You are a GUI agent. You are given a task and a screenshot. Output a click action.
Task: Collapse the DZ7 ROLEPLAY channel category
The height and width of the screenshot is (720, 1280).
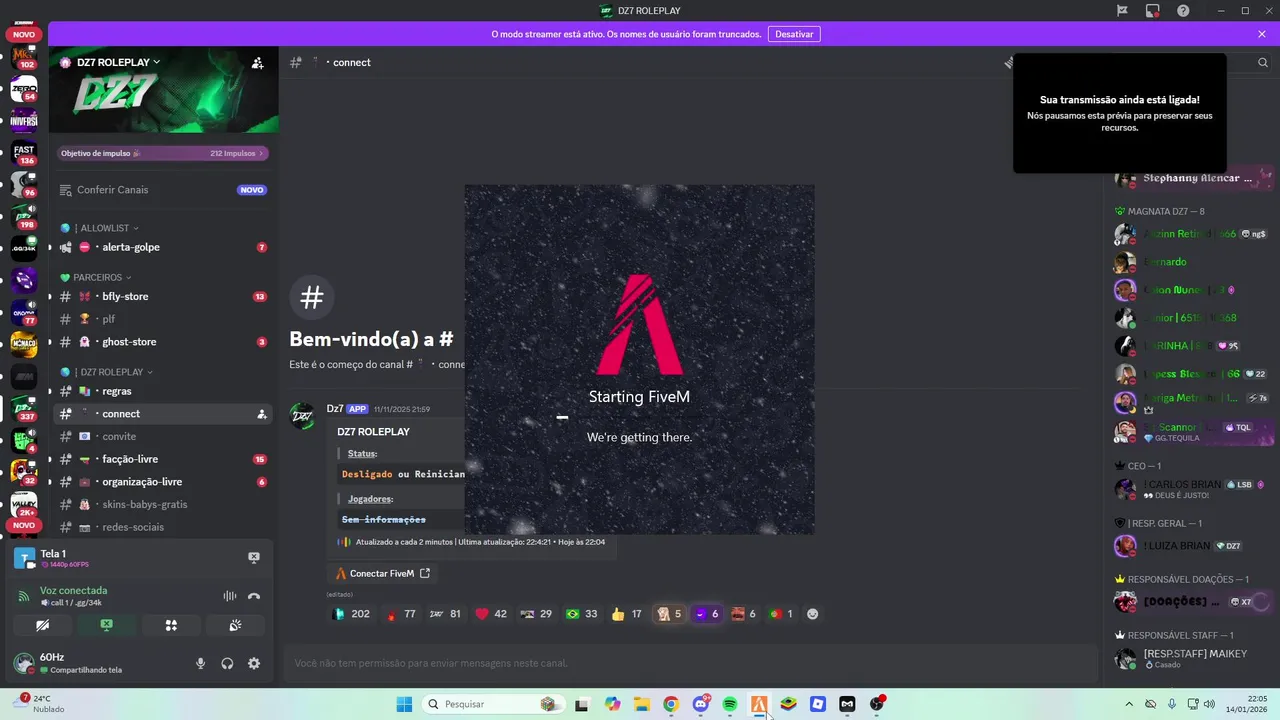pyautogui.click(x=108, y=372)
